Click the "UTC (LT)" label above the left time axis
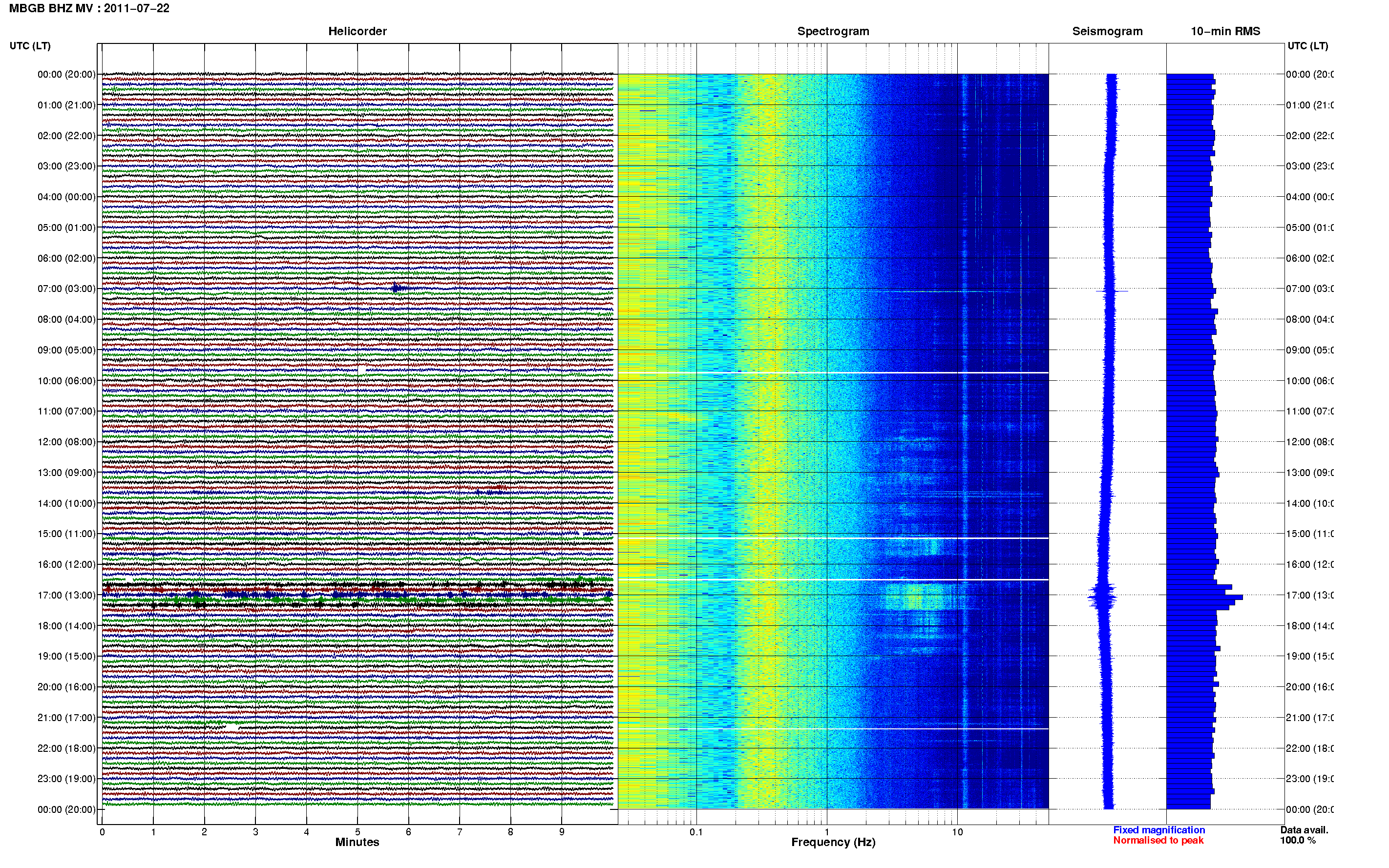Viewport: 1389px width, 868px height. [x=30, y=46]
